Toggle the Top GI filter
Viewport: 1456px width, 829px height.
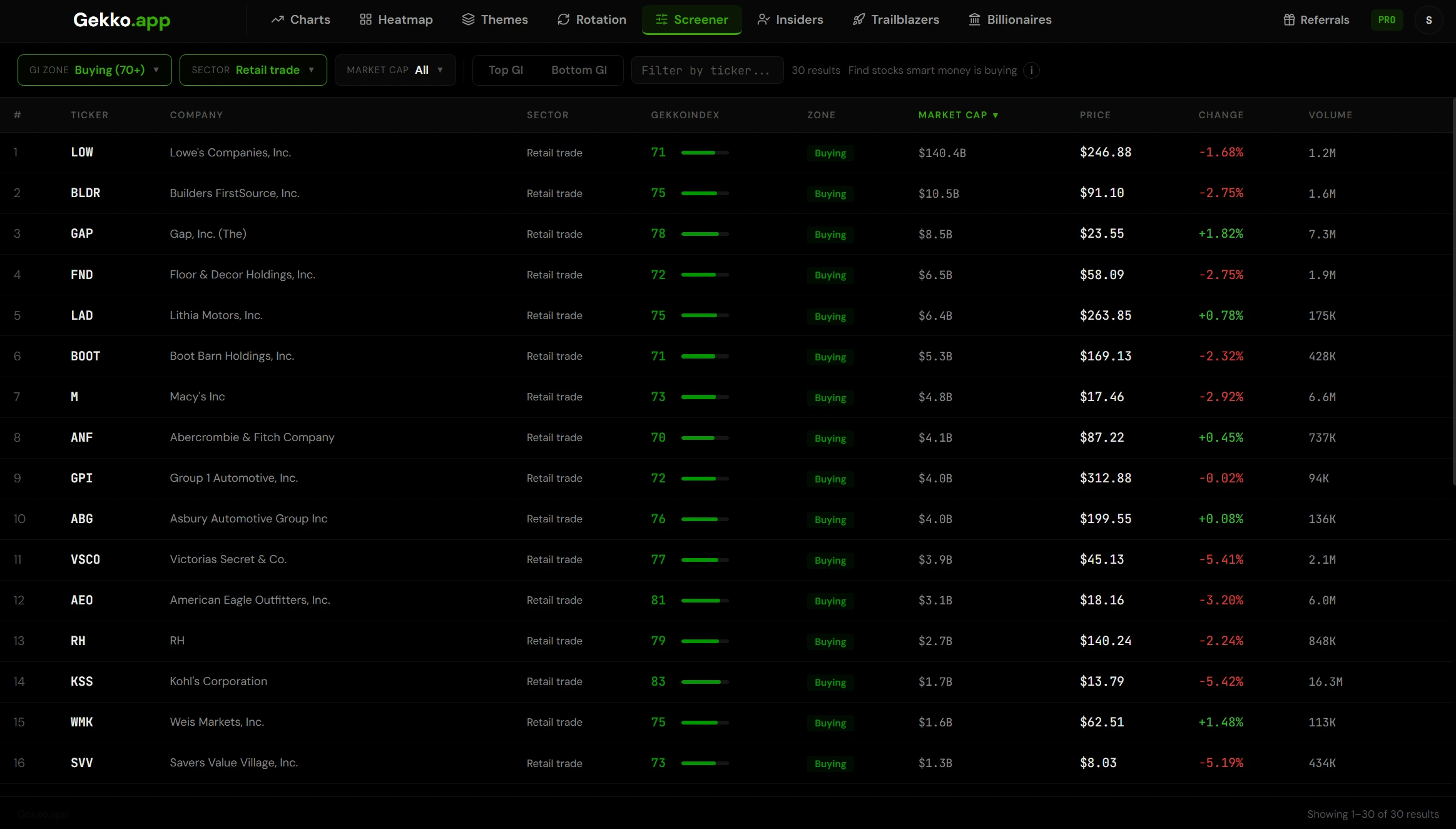coord(506,70)
